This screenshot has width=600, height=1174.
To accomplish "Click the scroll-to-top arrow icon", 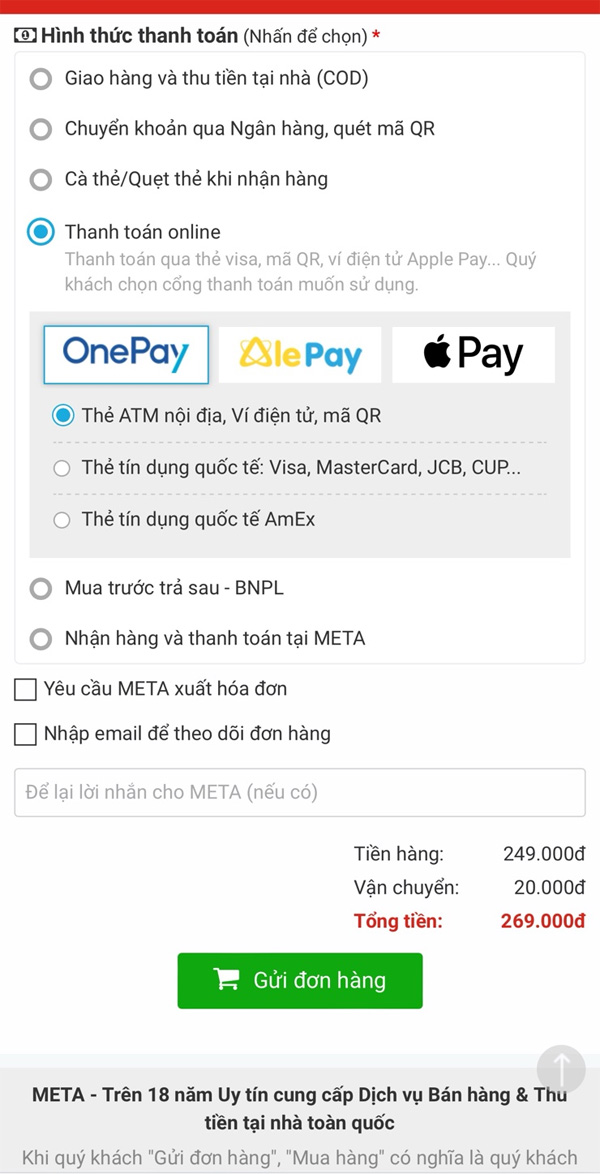I will pos(561,1069).
